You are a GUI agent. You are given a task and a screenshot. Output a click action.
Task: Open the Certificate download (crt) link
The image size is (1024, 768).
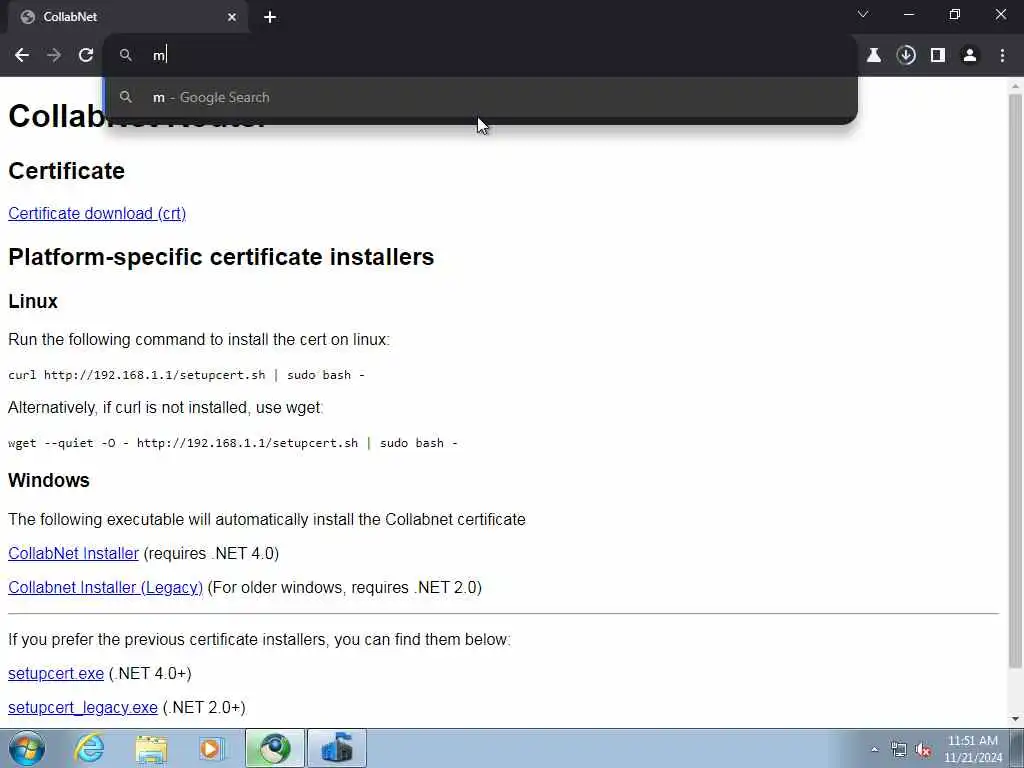(x=97, y=214)
